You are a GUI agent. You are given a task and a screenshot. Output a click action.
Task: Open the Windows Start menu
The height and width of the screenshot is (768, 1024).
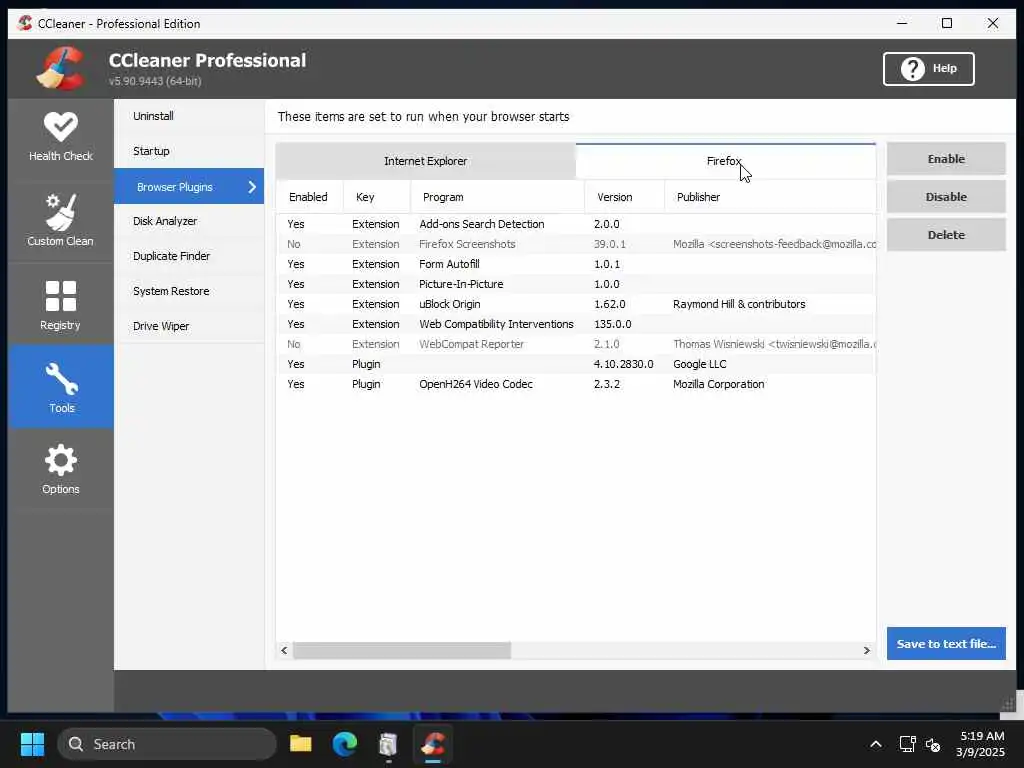click(32, 744)
